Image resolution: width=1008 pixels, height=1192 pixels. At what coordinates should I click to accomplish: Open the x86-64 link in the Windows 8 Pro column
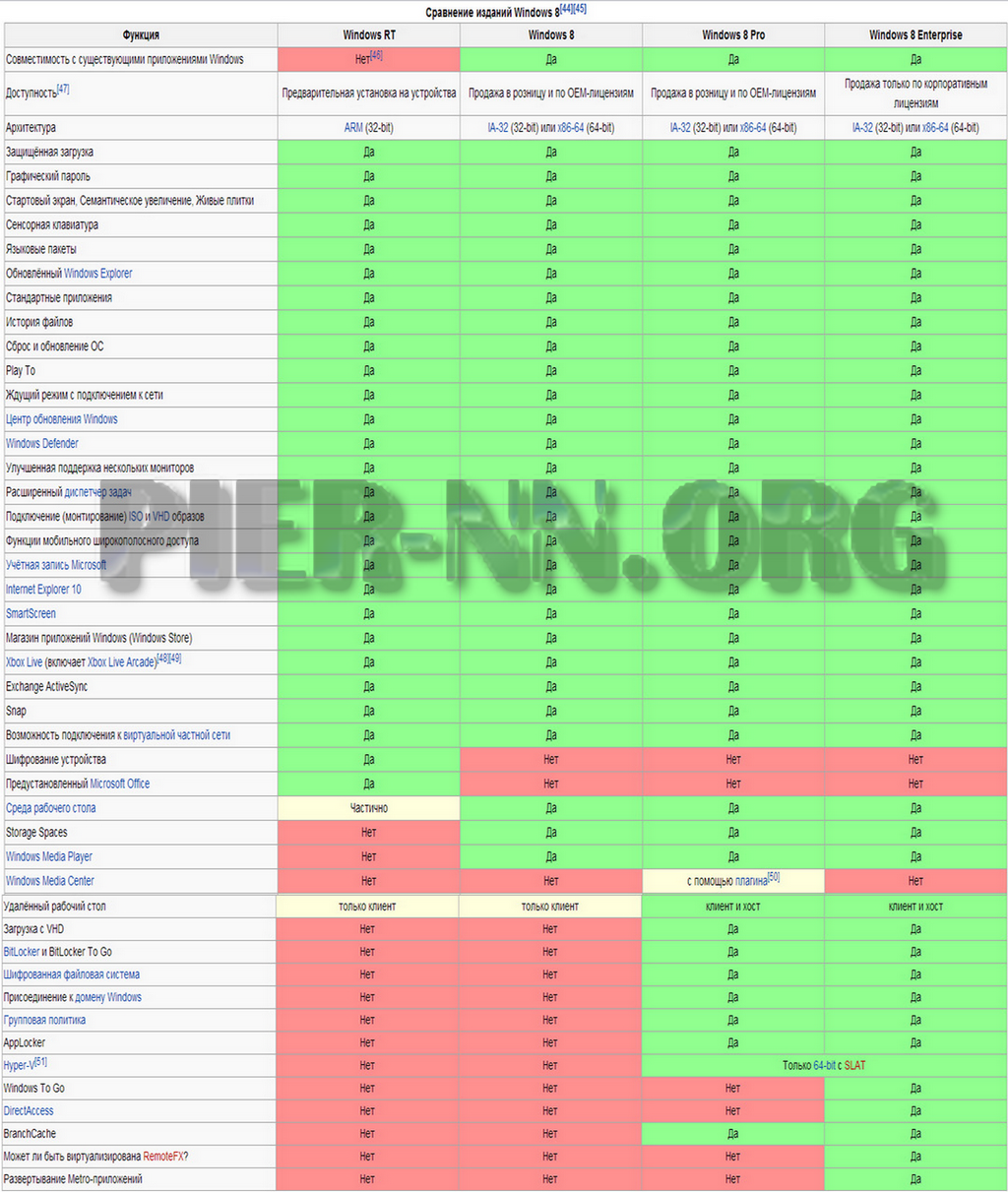(x=753, y=128)
